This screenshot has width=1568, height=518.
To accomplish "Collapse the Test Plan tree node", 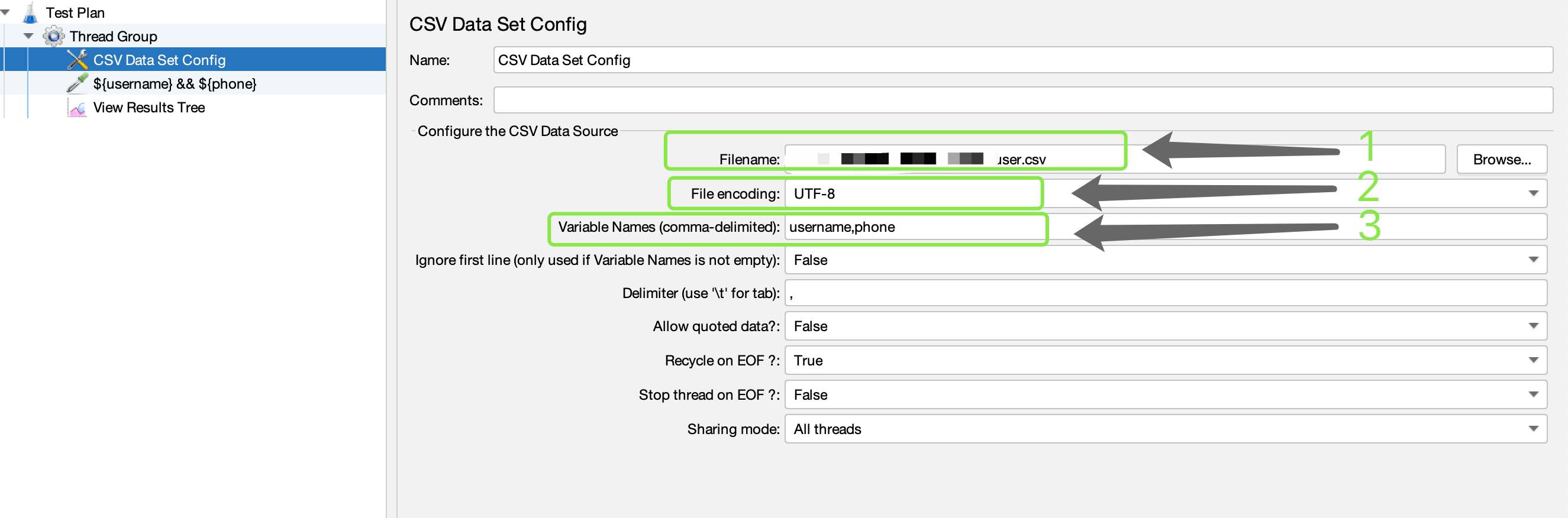I will click(x=5, y=13).
